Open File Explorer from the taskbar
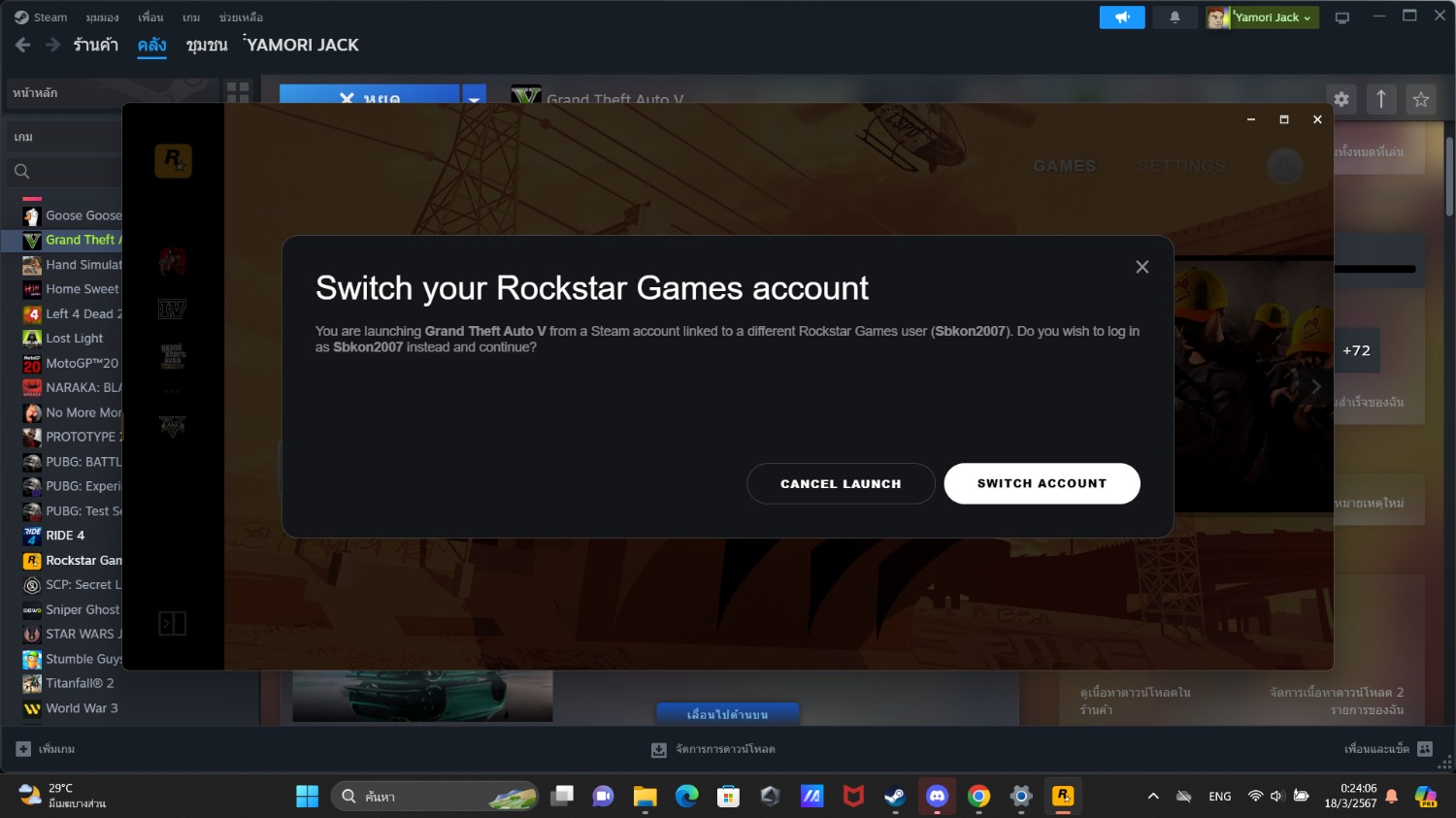The width and height of the screenshot is (1456, 818). 645,797
